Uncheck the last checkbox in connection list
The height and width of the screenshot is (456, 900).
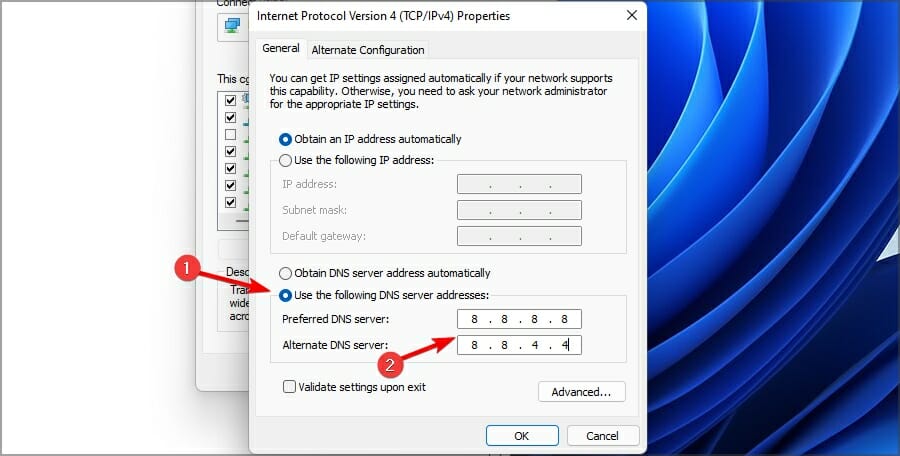(231, 202)
